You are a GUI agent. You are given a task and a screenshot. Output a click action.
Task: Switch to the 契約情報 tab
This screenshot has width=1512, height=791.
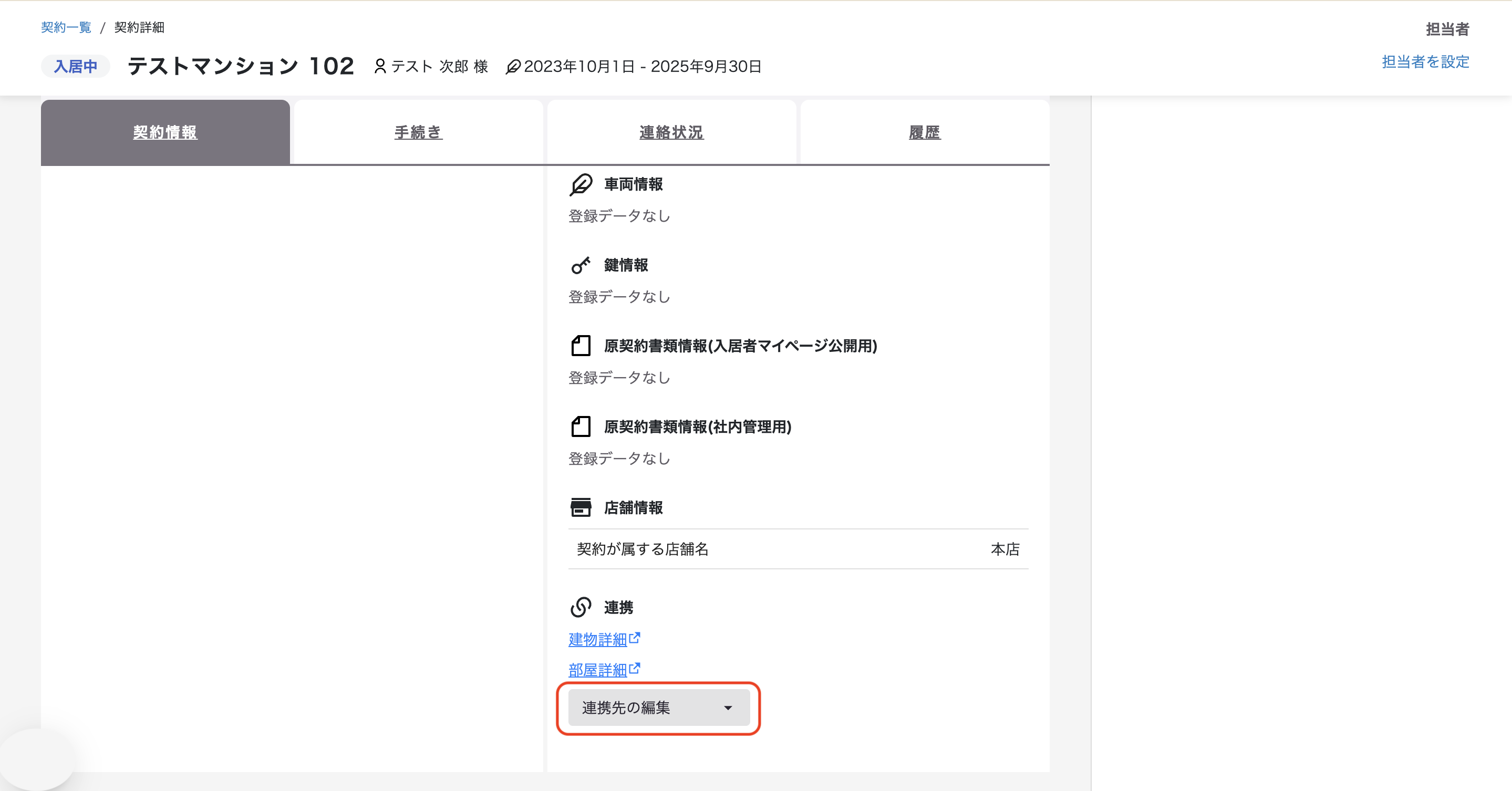pos(165,132)
